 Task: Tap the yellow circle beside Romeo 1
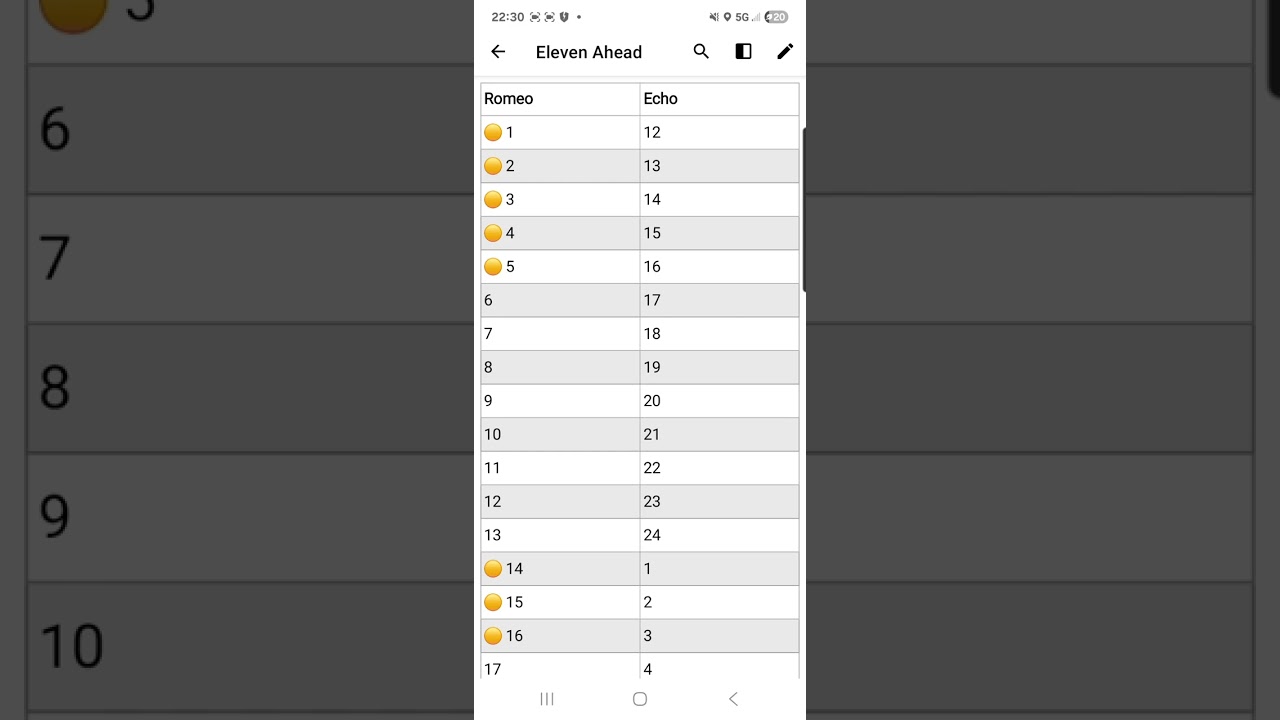(493, 132)
